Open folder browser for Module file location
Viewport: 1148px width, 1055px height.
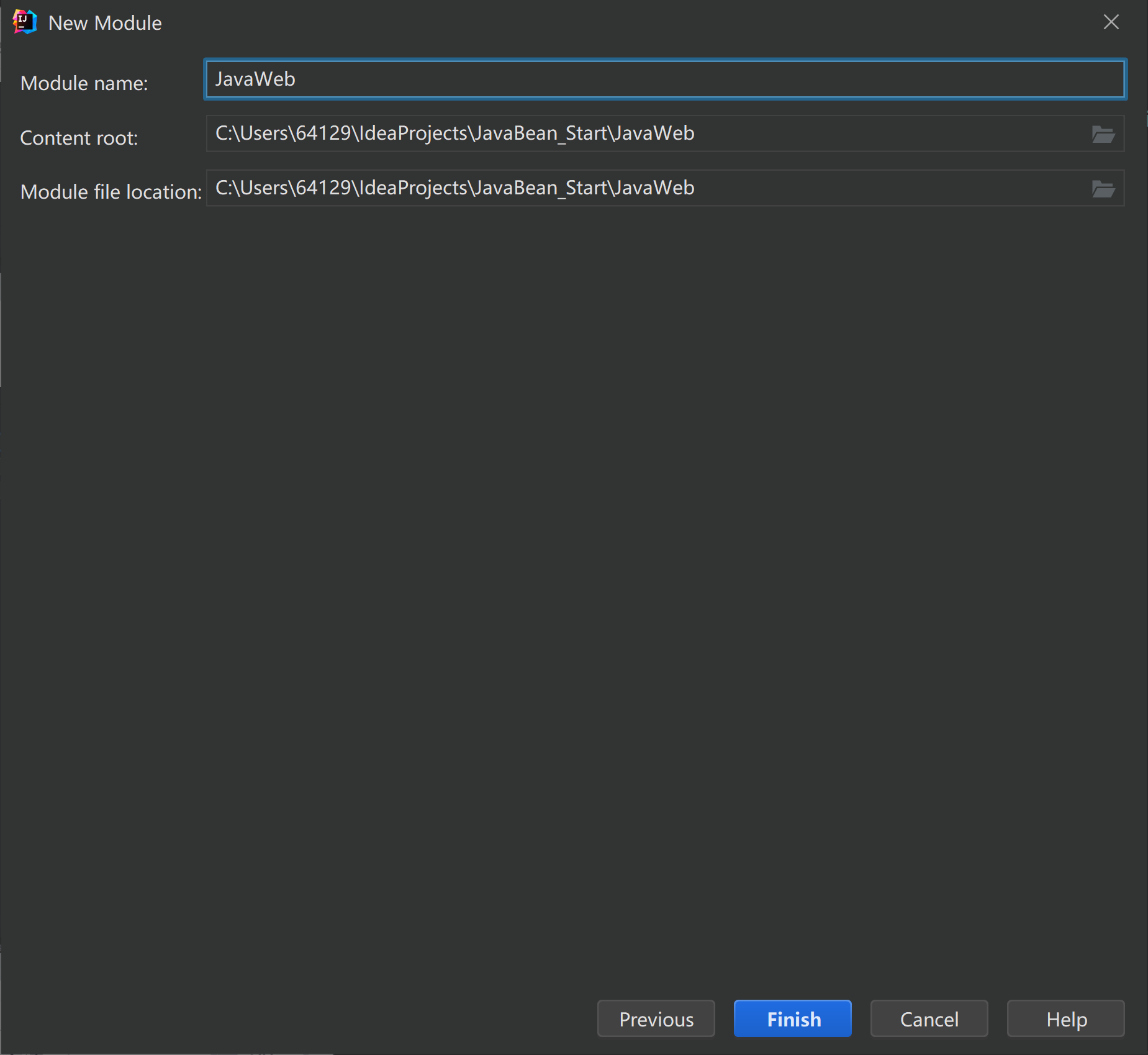click(x=1103, y=189)
